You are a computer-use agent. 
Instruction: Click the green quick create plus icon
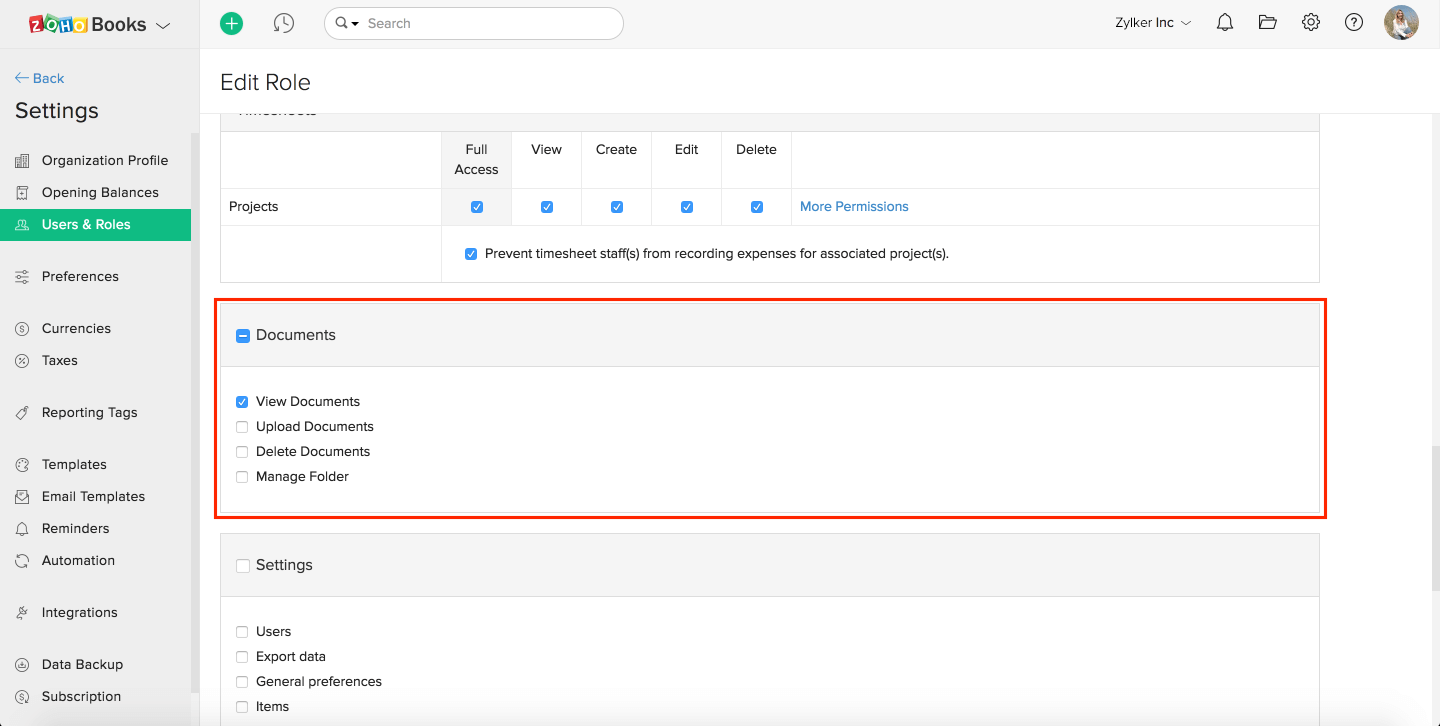(x=231, y=23)
